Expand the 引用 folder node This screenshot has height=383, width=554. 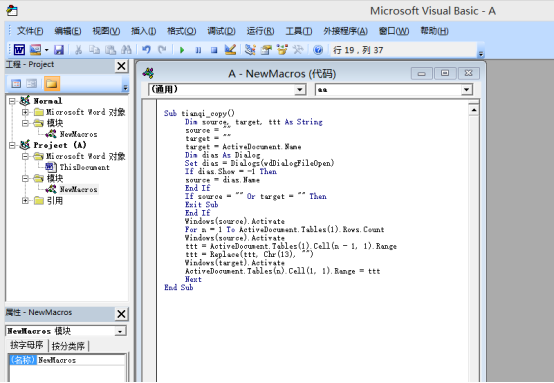[25, 201]
